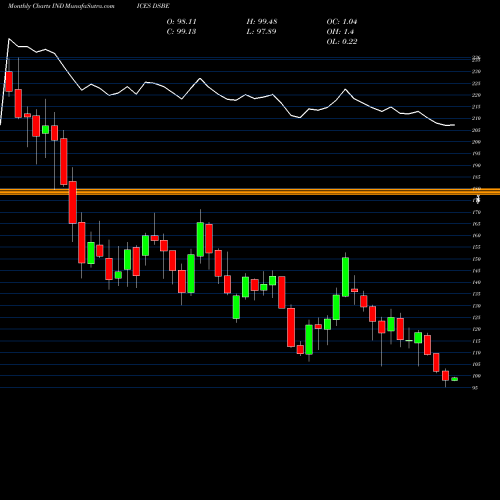Click the 130 price axis label
The width and height of the screenshot is (500, 500).
476,306
